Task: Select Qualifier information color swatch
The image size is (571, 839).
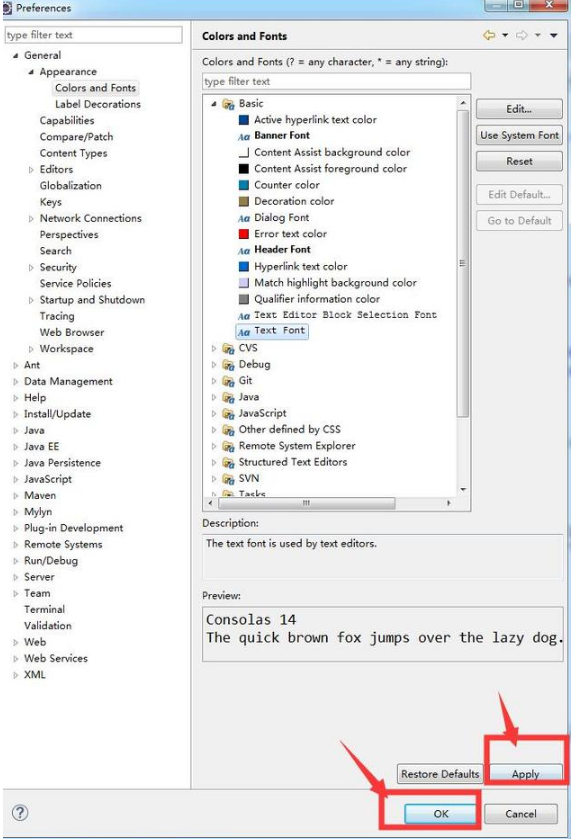Action: (243, 299)
